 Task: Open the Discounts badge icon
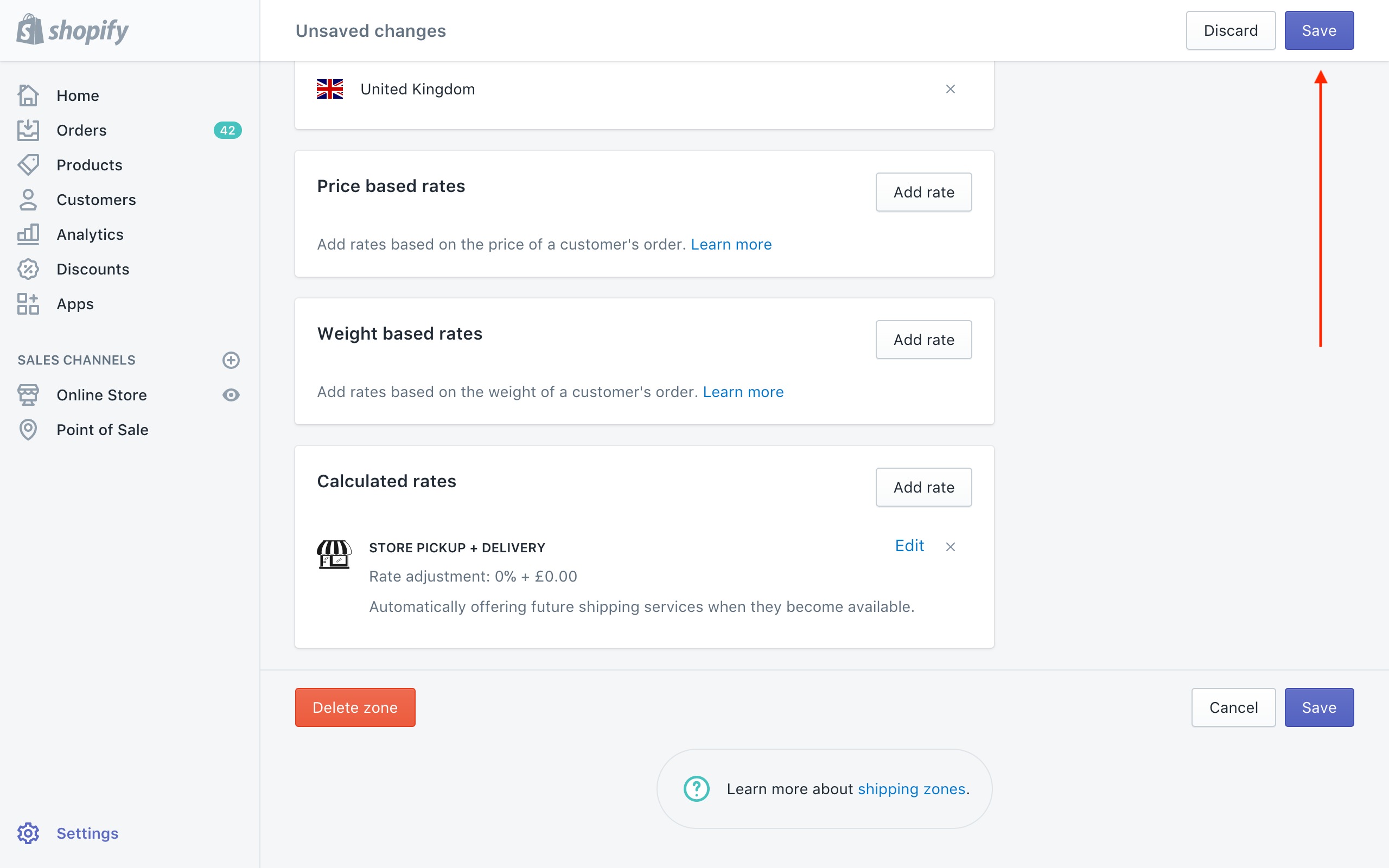point(28,269)
